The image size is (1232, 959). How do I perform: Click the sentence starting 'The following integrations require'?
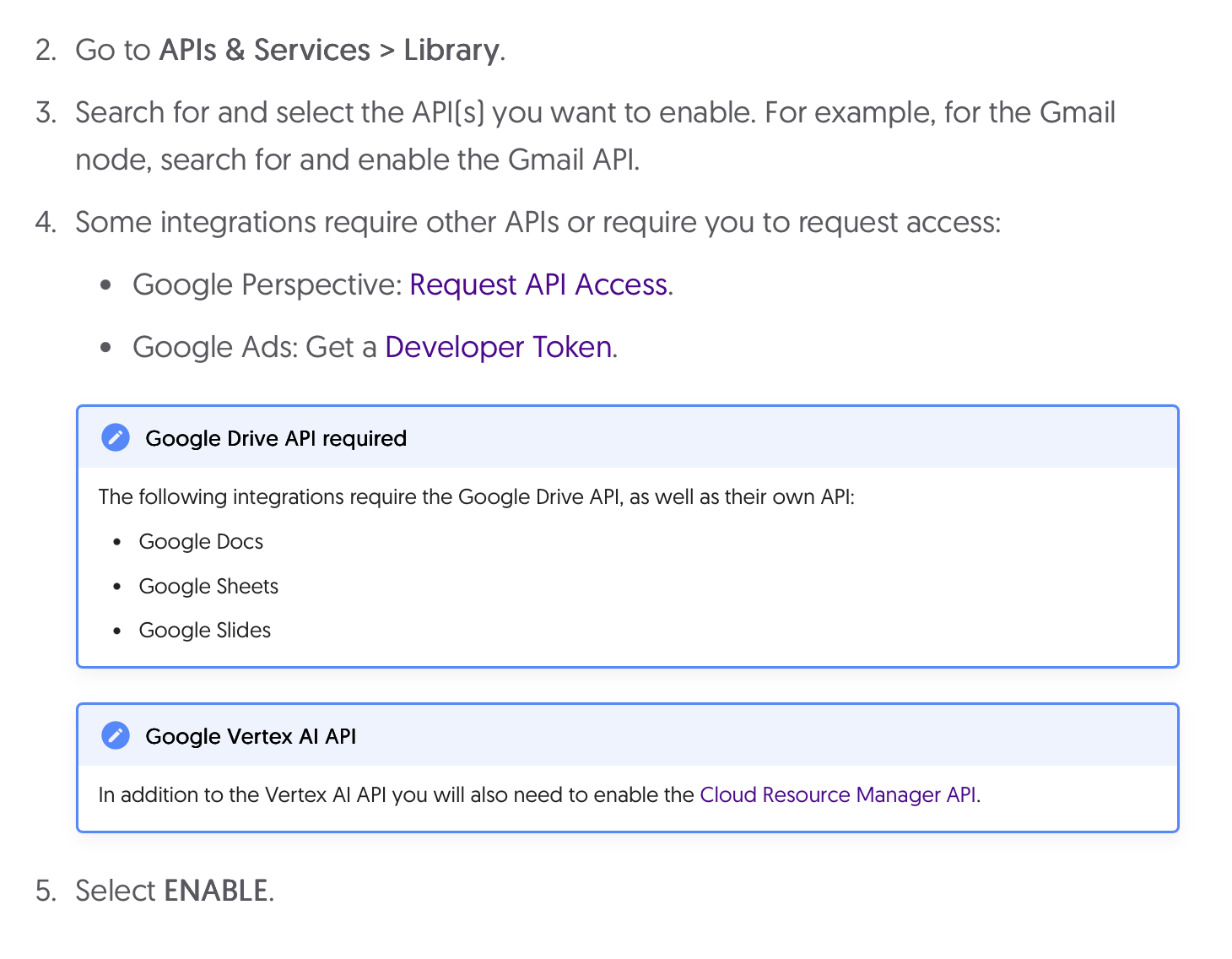(476, 497)
